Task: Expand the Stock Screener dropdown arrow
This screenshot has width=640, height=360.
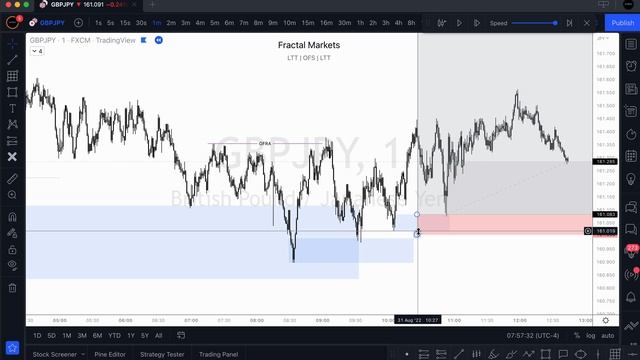Action: (83, 354)
